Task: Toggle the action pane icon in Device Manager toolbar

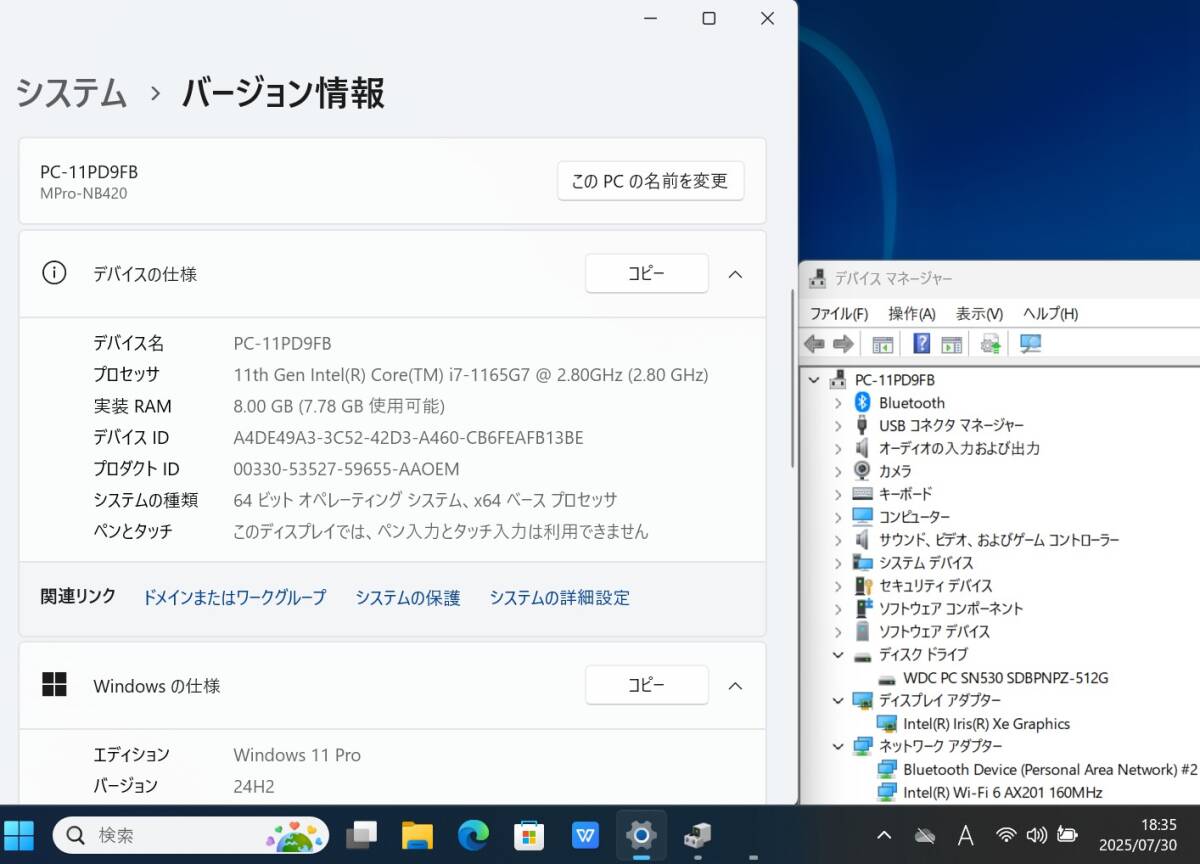Action: (x=951, y=344)
